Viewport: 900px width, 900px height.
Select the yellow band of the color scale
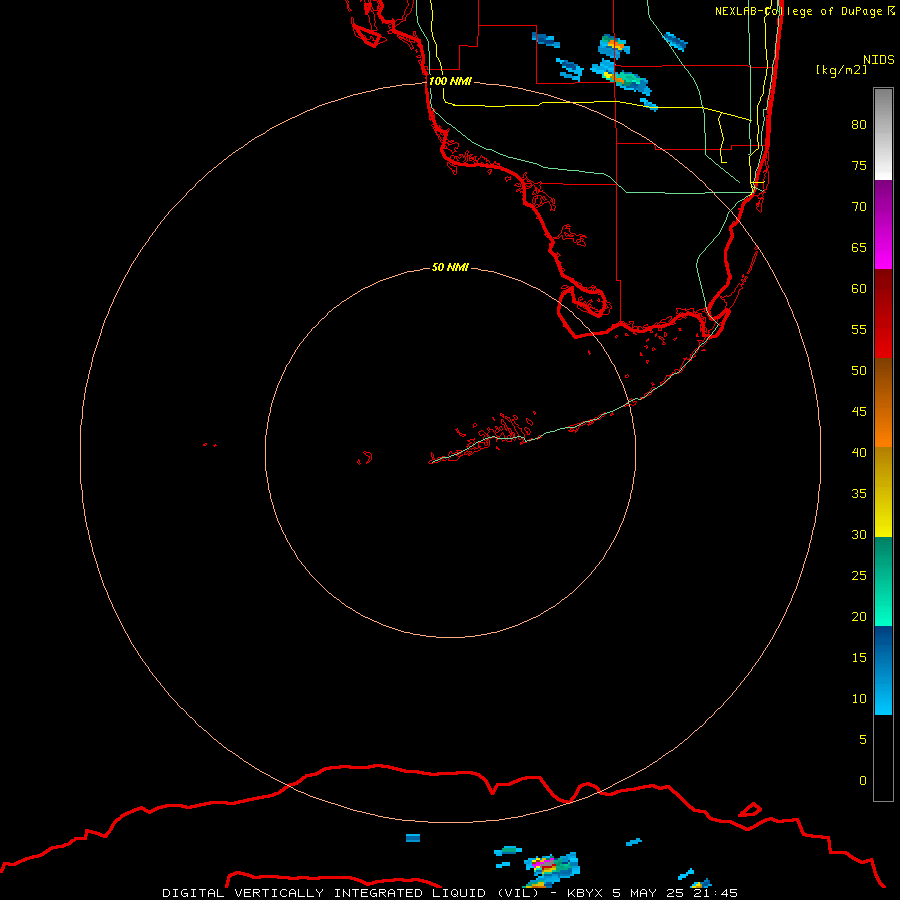[x=883, y=492]
